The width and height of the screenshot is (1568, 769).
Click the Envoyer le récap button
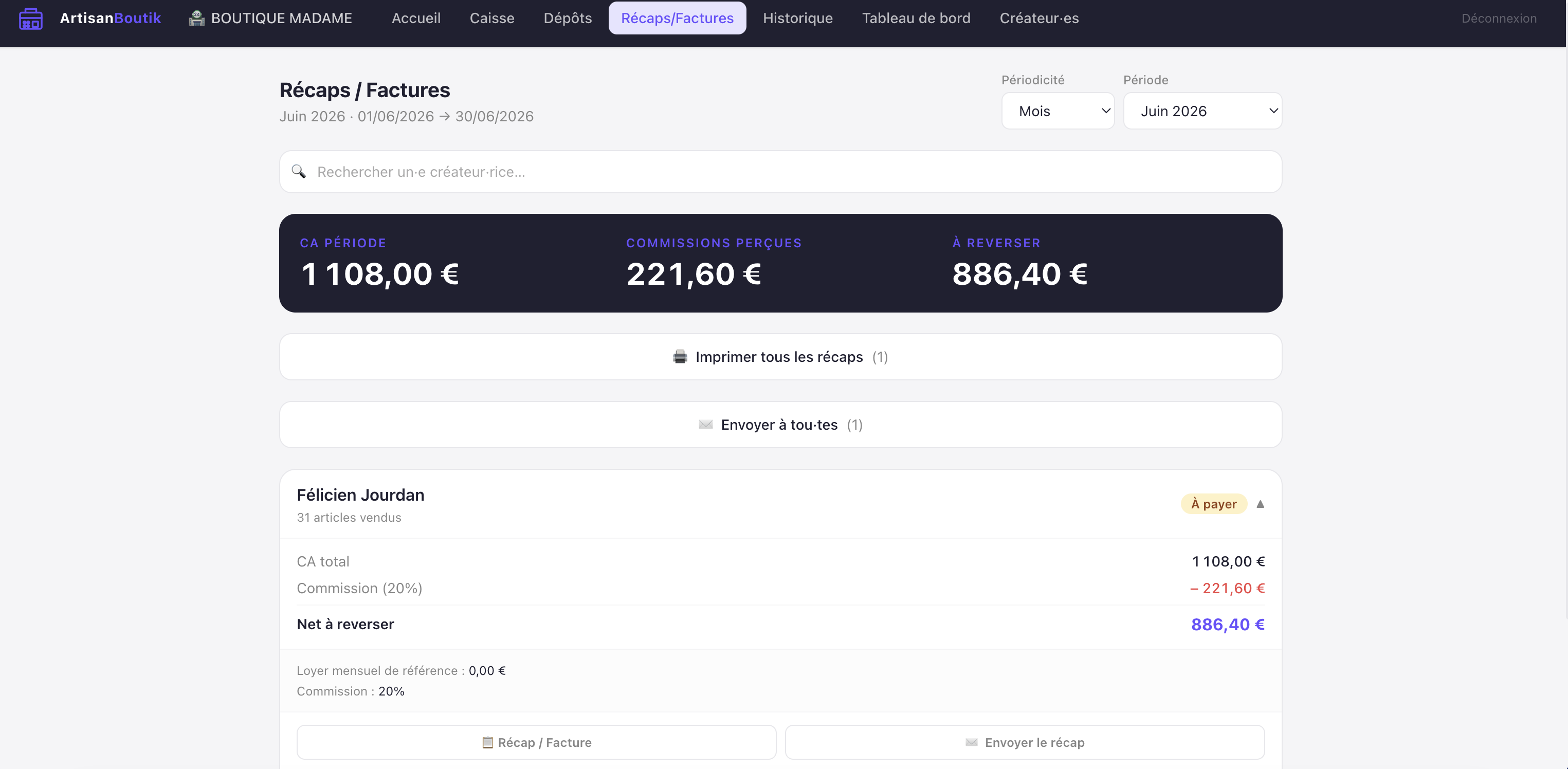click(1025, 742)
